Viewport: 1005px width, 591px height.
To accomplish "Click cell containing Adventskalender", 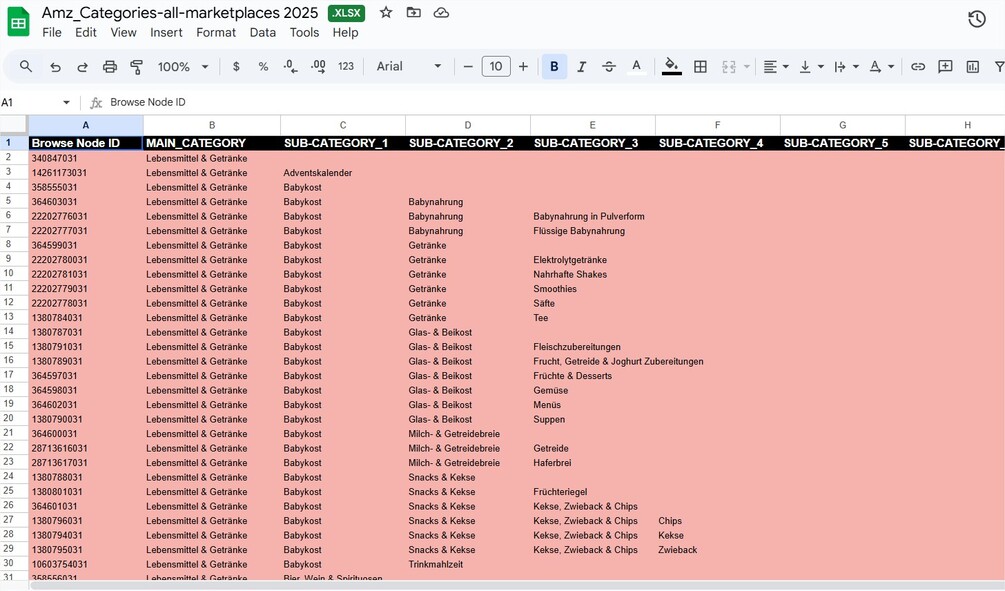I will click(x=342, y=172).
